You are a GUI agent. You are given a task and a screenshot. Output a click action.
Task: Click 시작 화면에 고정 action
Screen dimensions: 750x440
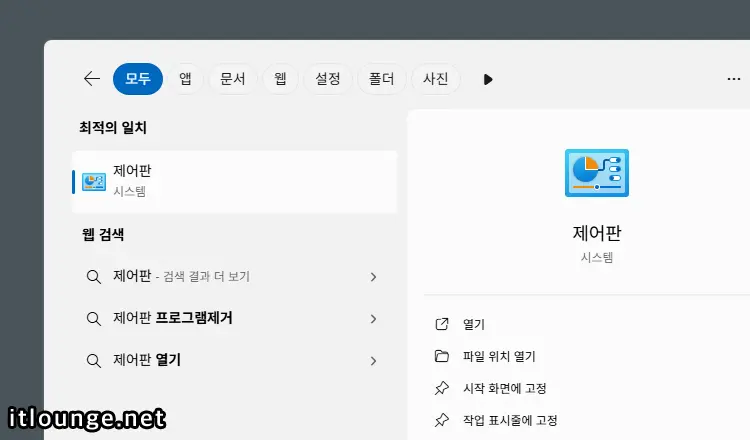point(504,388)
